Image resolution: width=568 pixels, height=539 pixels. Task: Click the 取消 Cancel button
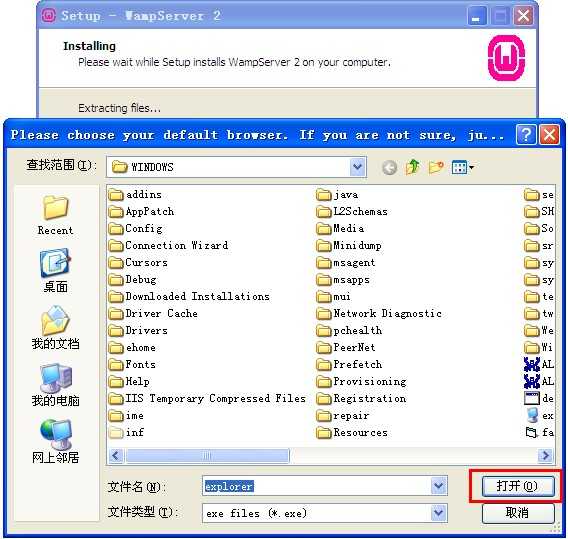518,513
